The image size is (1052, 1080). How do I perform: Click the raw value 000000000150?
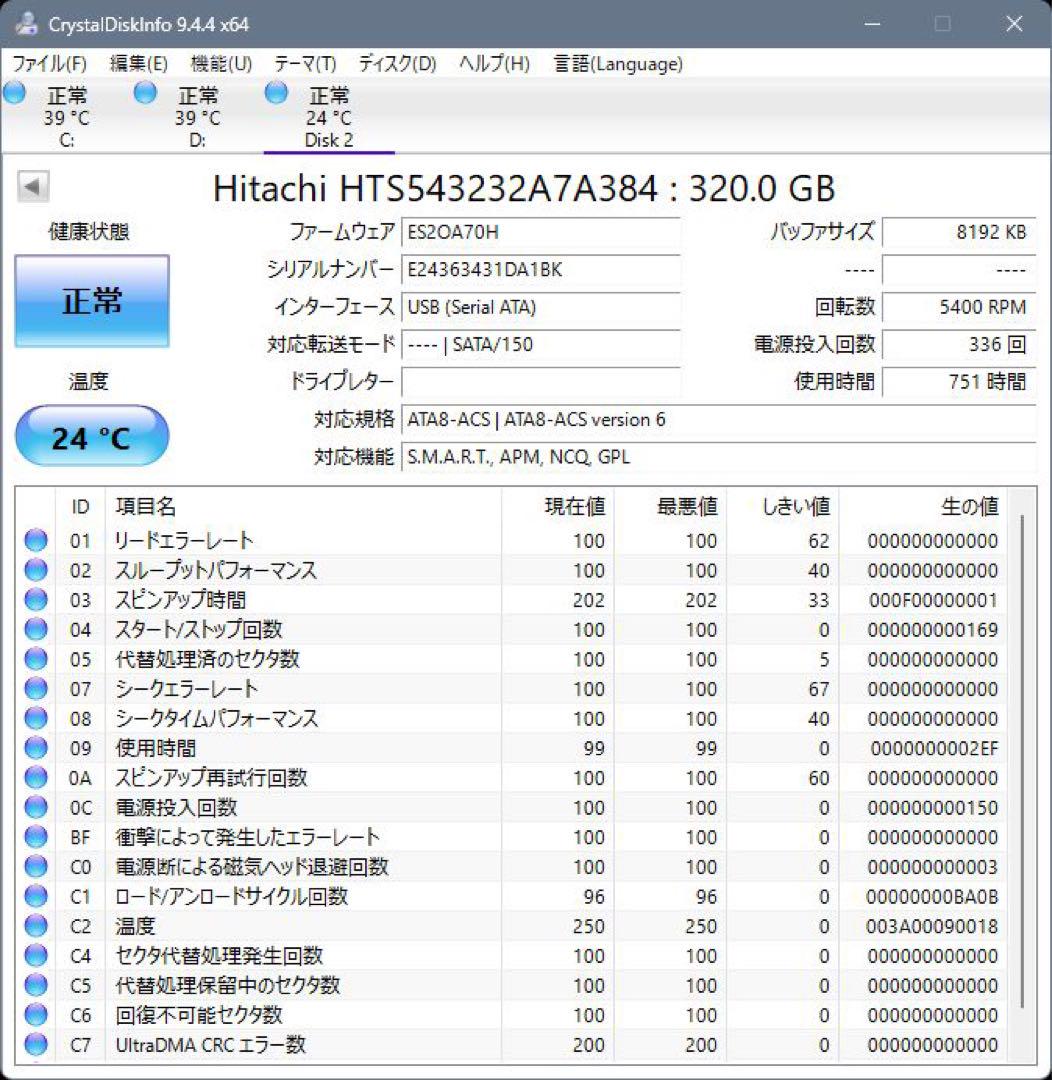tap(933, 807)
